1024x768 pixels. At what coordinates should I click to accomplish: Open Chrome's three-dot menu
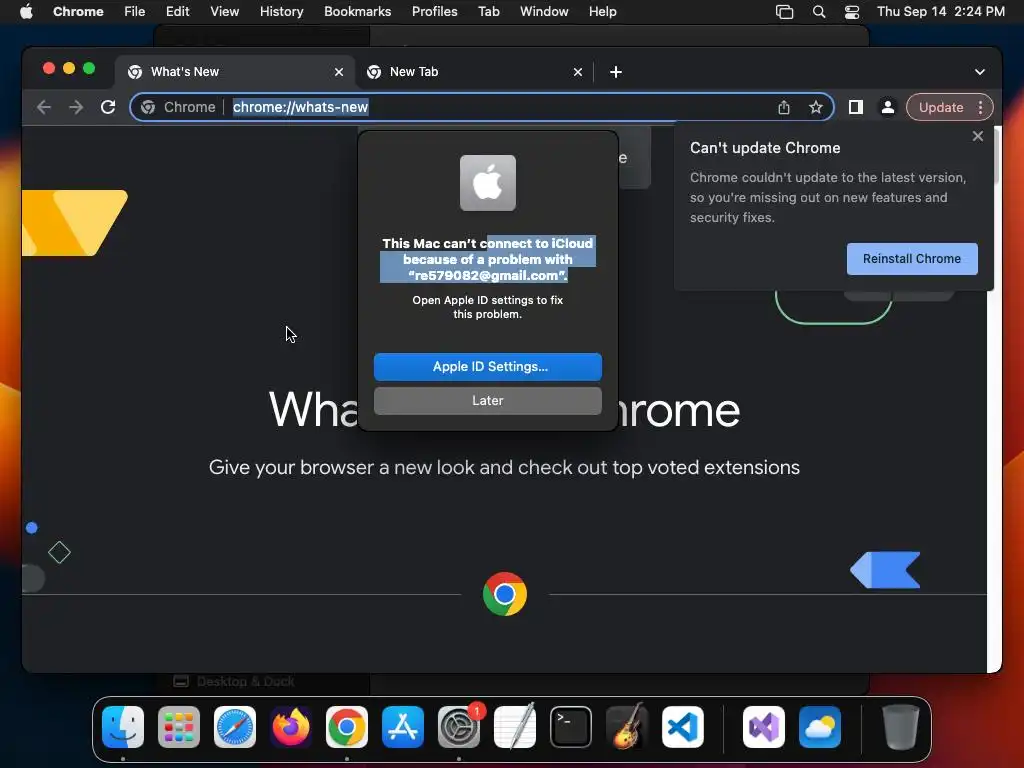pos(980,107)
